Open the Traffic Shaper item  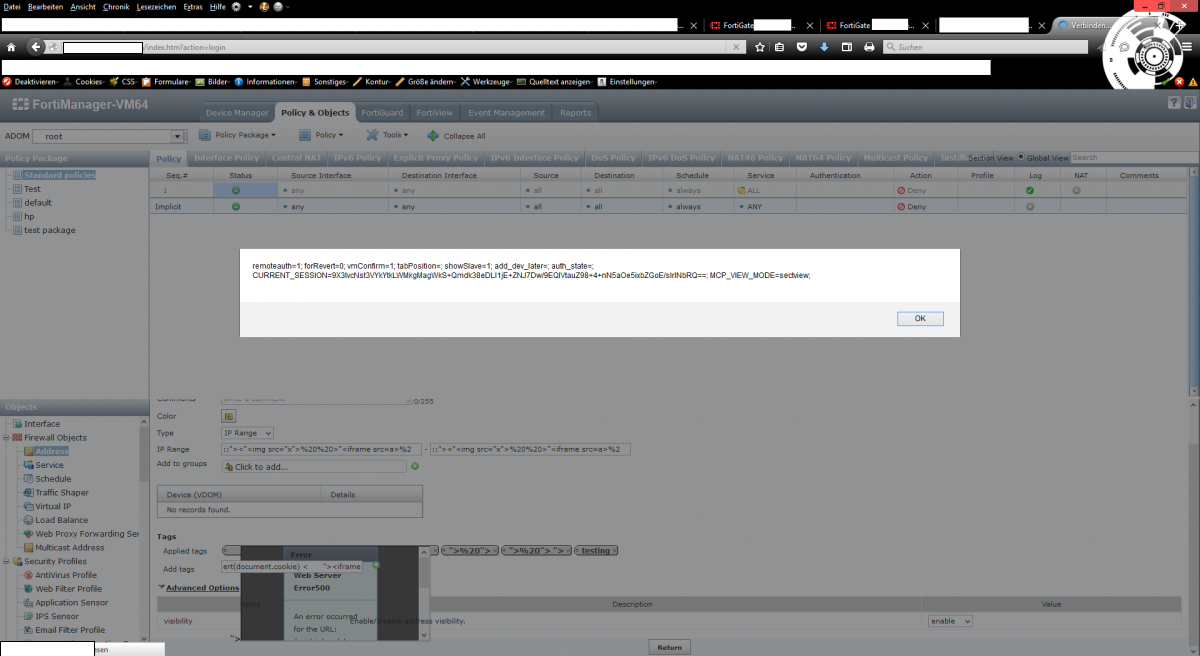coord(62,493)
